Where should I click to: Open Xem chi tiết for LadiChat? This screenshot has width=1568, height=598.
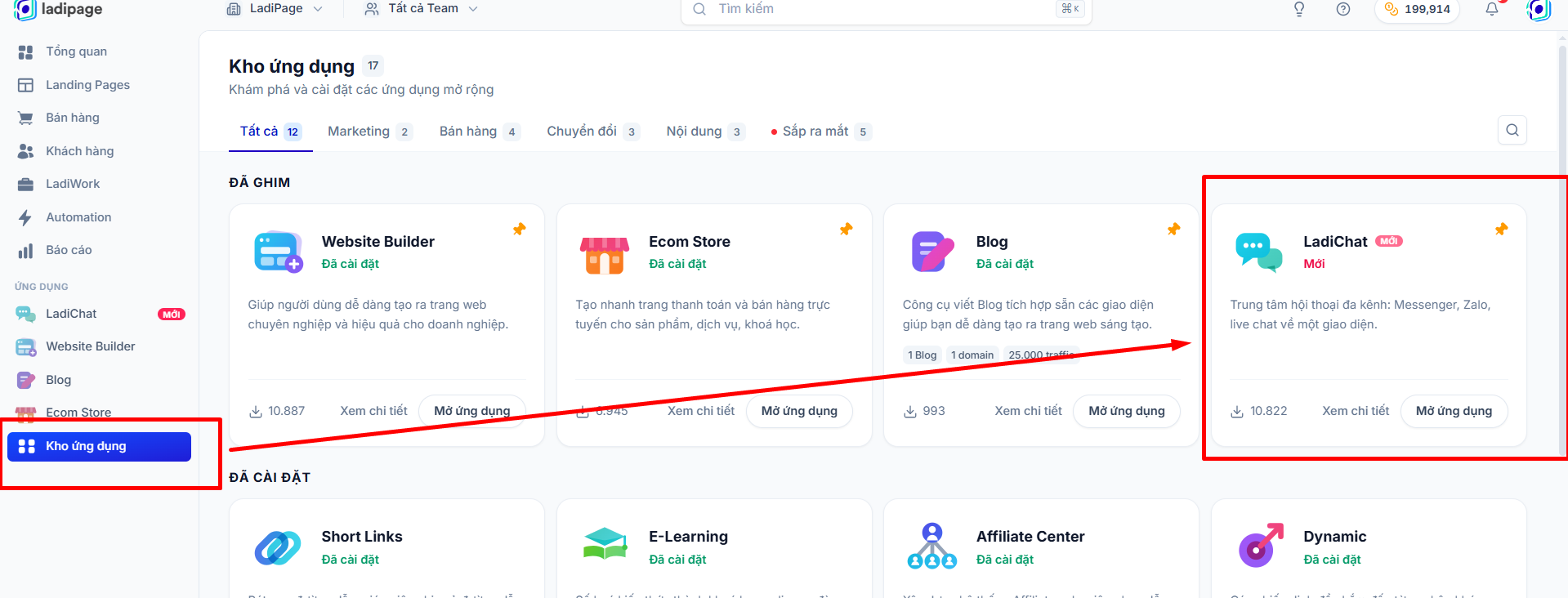coord(1356,411)
